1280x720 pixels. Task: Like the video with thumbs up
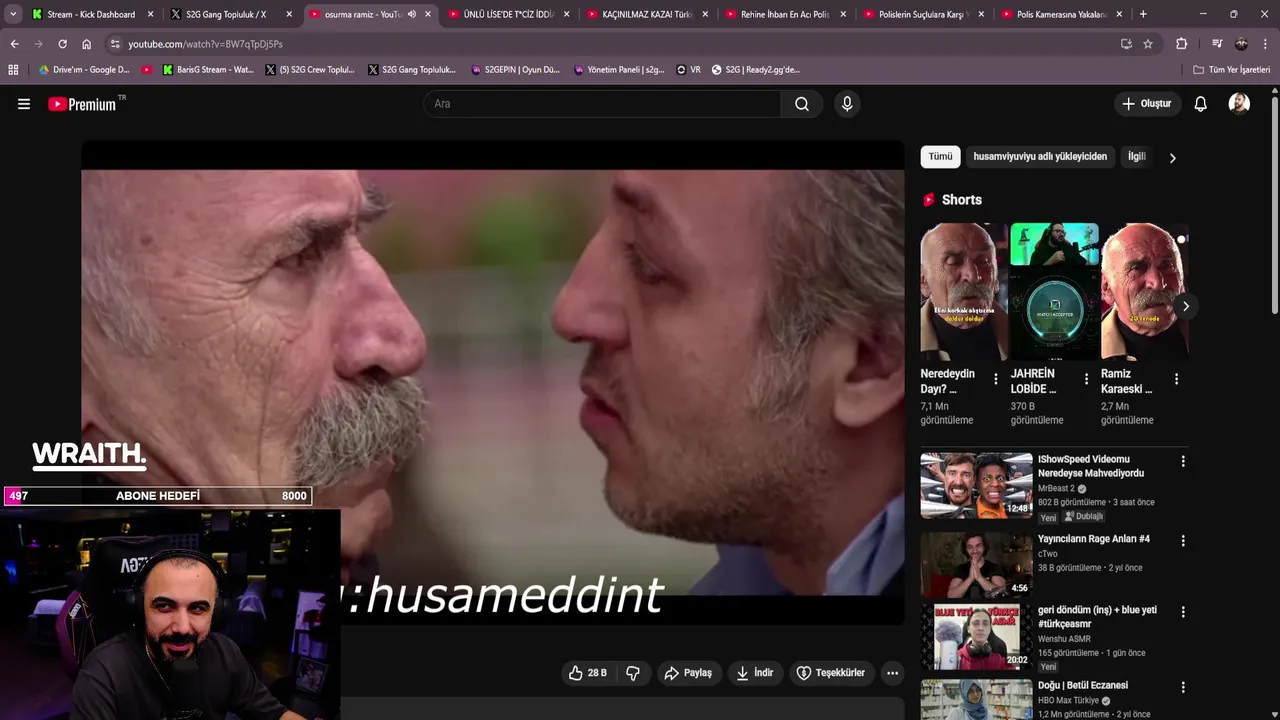[x=587, y=673]
